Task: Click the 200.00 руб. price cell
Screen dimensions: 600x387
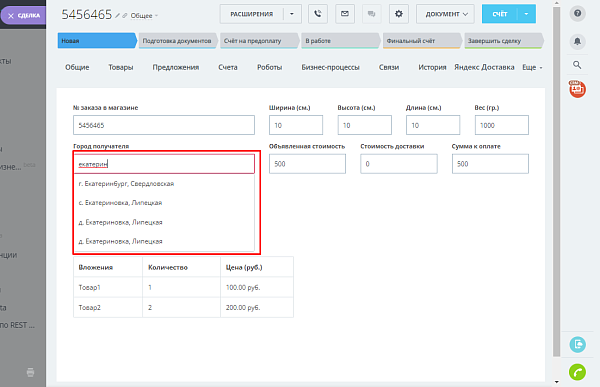Action: [x=257, y=307]
